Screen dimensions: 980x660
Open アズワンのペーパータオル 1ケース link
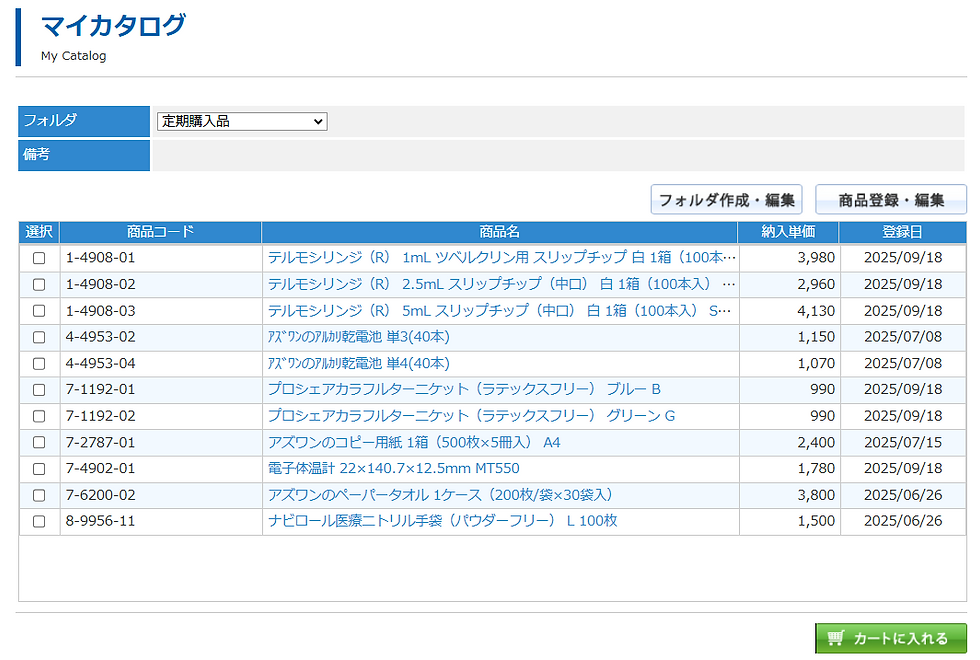[440, 495]
